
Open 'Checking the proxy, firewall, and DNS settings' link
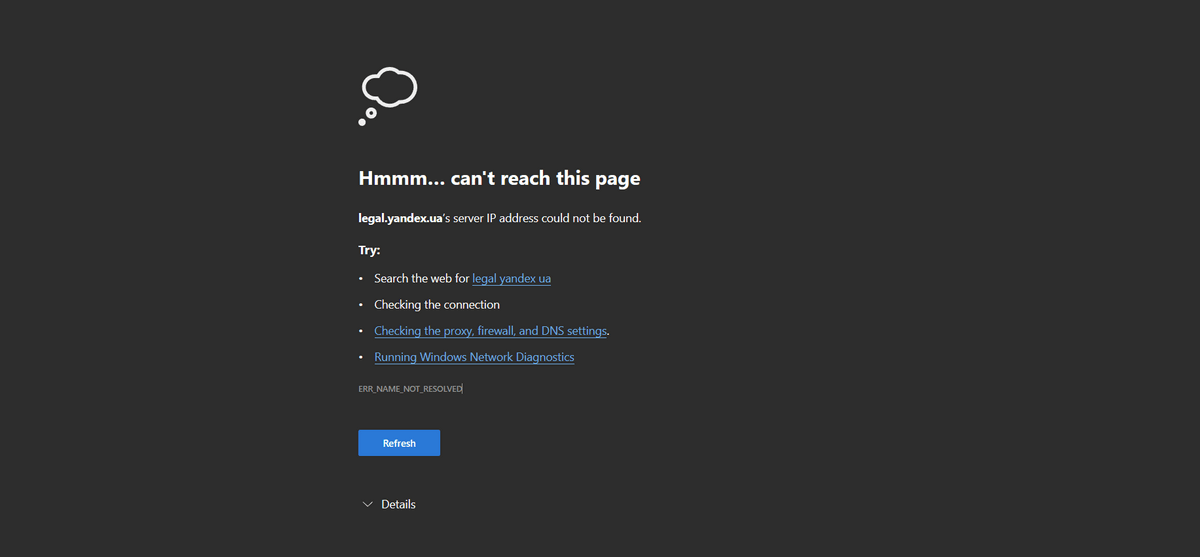click(491, 330)
